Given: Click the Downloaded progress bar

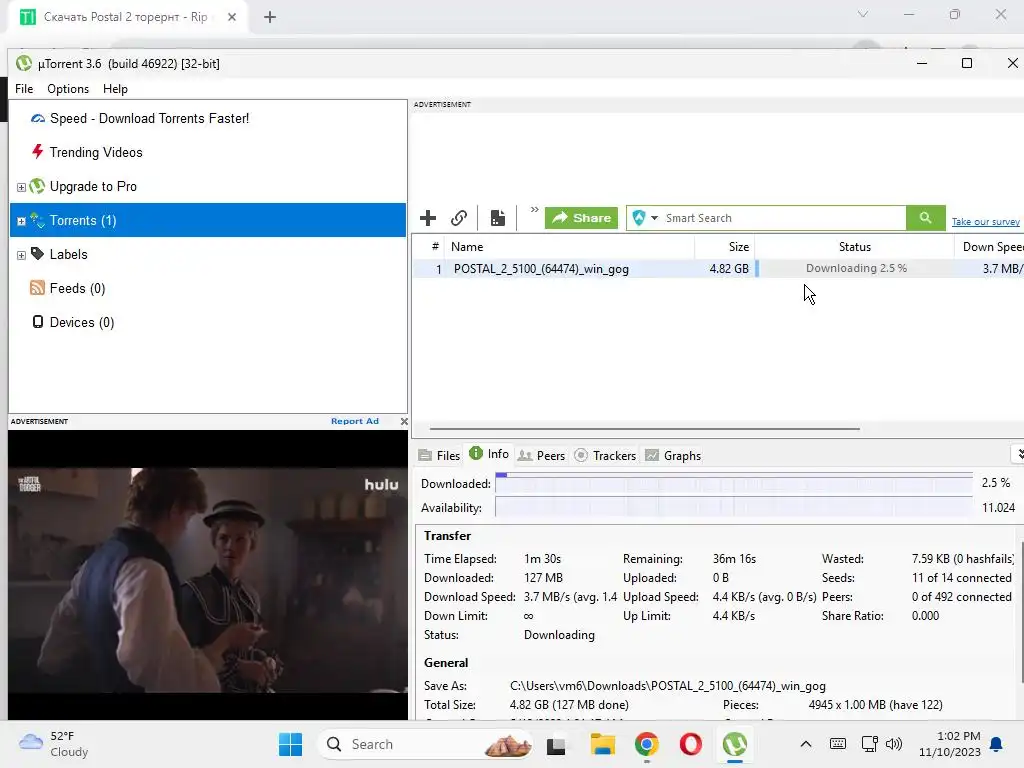Looking at the screenshot, I should click(x=733, y=483).
